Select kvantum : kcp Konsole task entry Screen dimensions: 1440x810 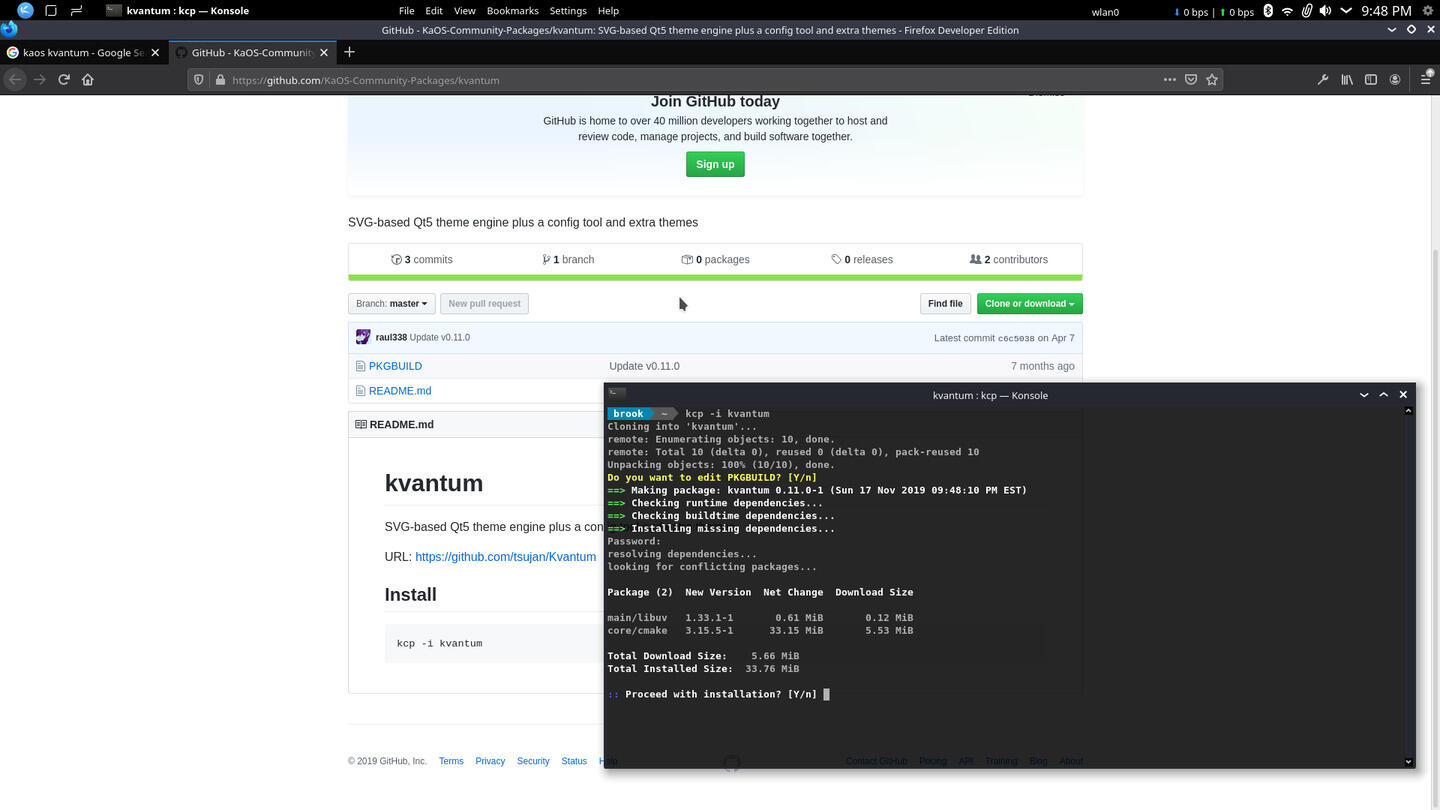pyautogui.click(x=178, y=11)
